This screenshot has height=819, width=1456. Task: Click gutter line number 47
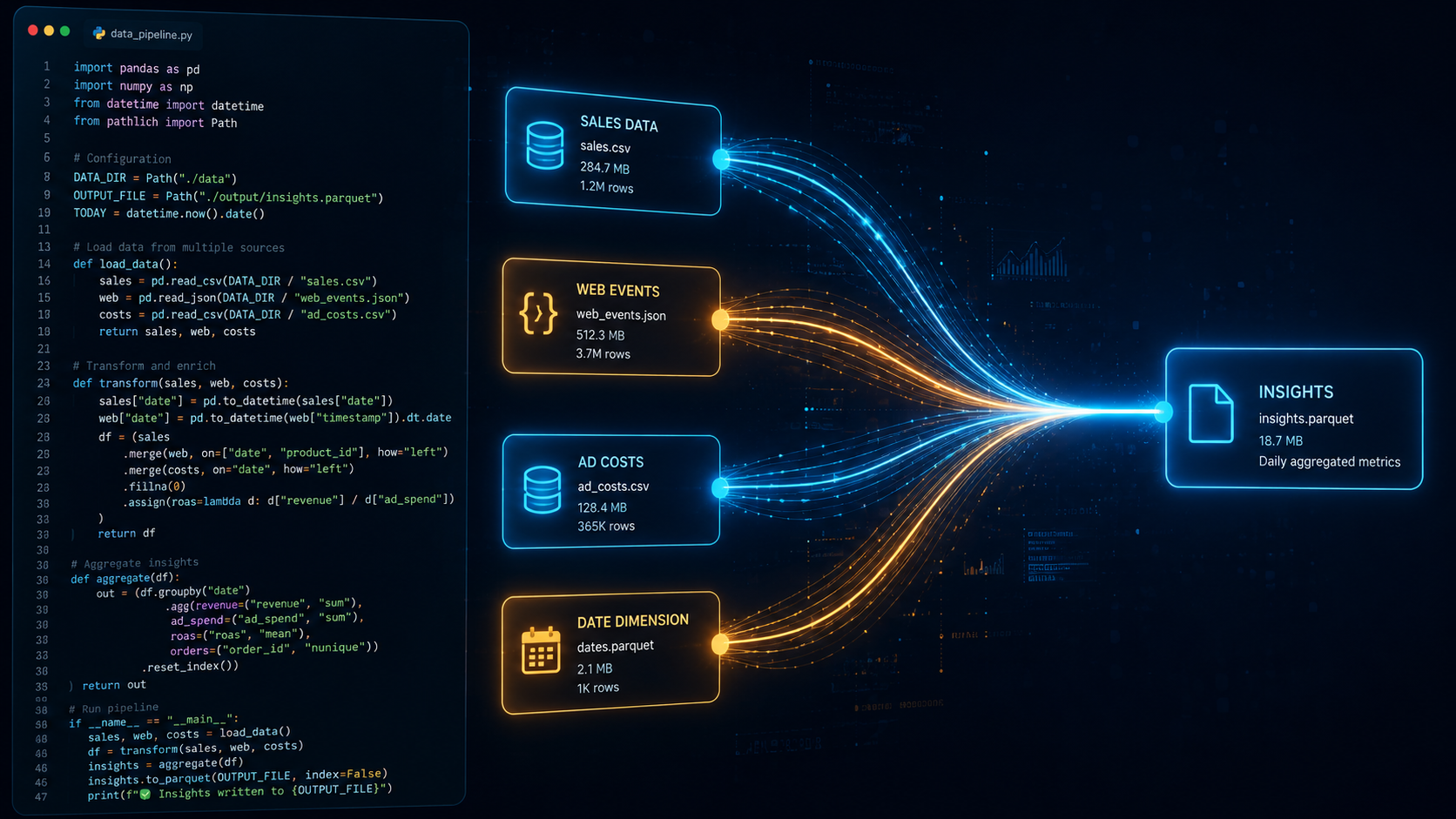click(x=41, y=796)
